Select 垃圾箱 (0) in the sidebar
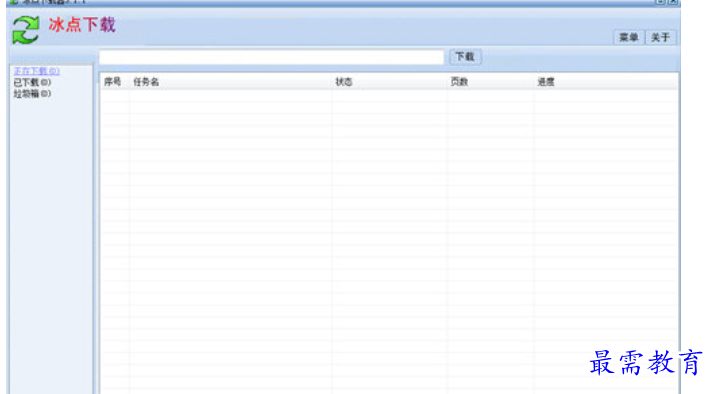Image resolution: width=711 pixels, height=394 pixels. [x=32, y=94]
